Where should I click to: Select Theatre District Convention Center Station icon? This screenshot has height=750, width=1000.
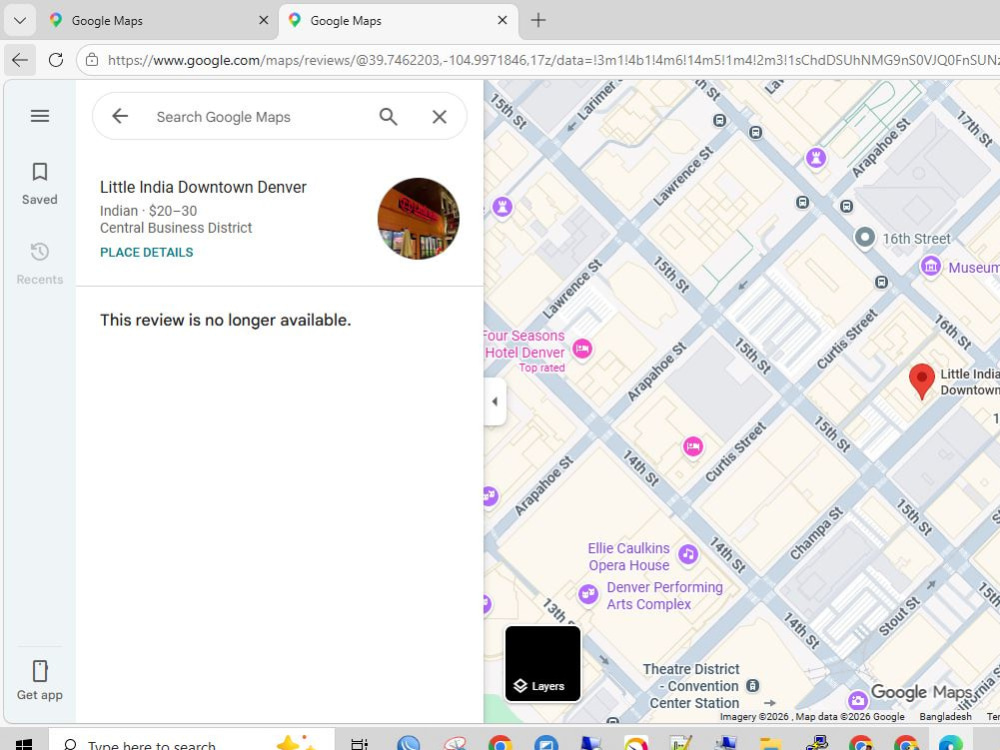[x=753, y=686]
